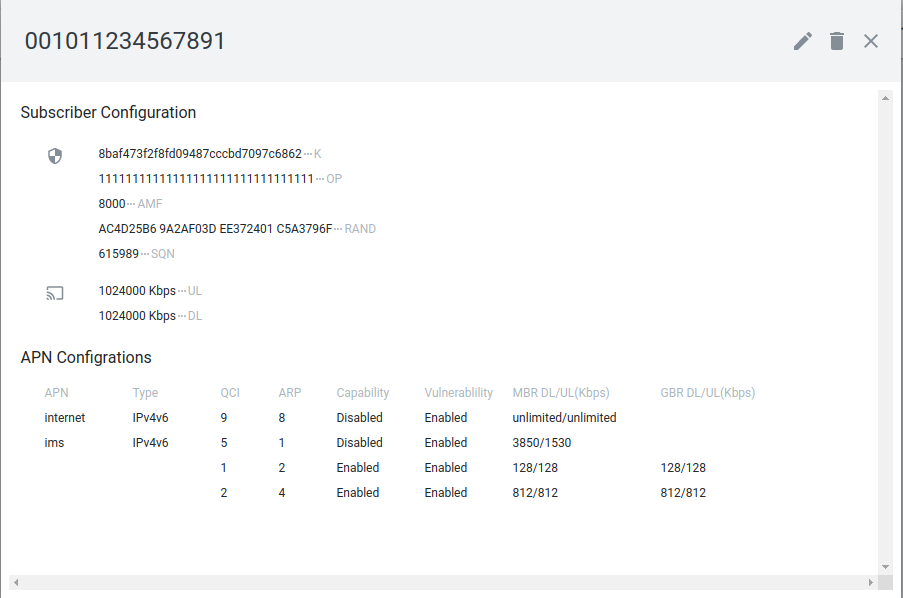Click the scroll up arrow
The image size is (903, 598).
[885, 99]
